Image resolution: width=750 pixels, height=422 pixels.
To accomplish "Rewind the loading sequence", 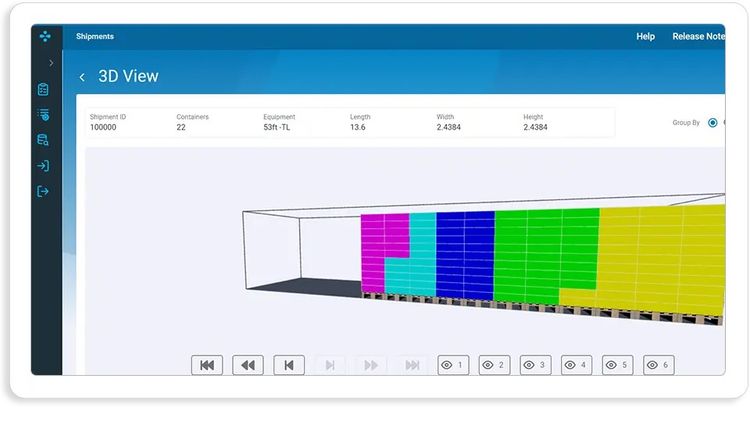I will pyautogui.click(x=248, y=365).
